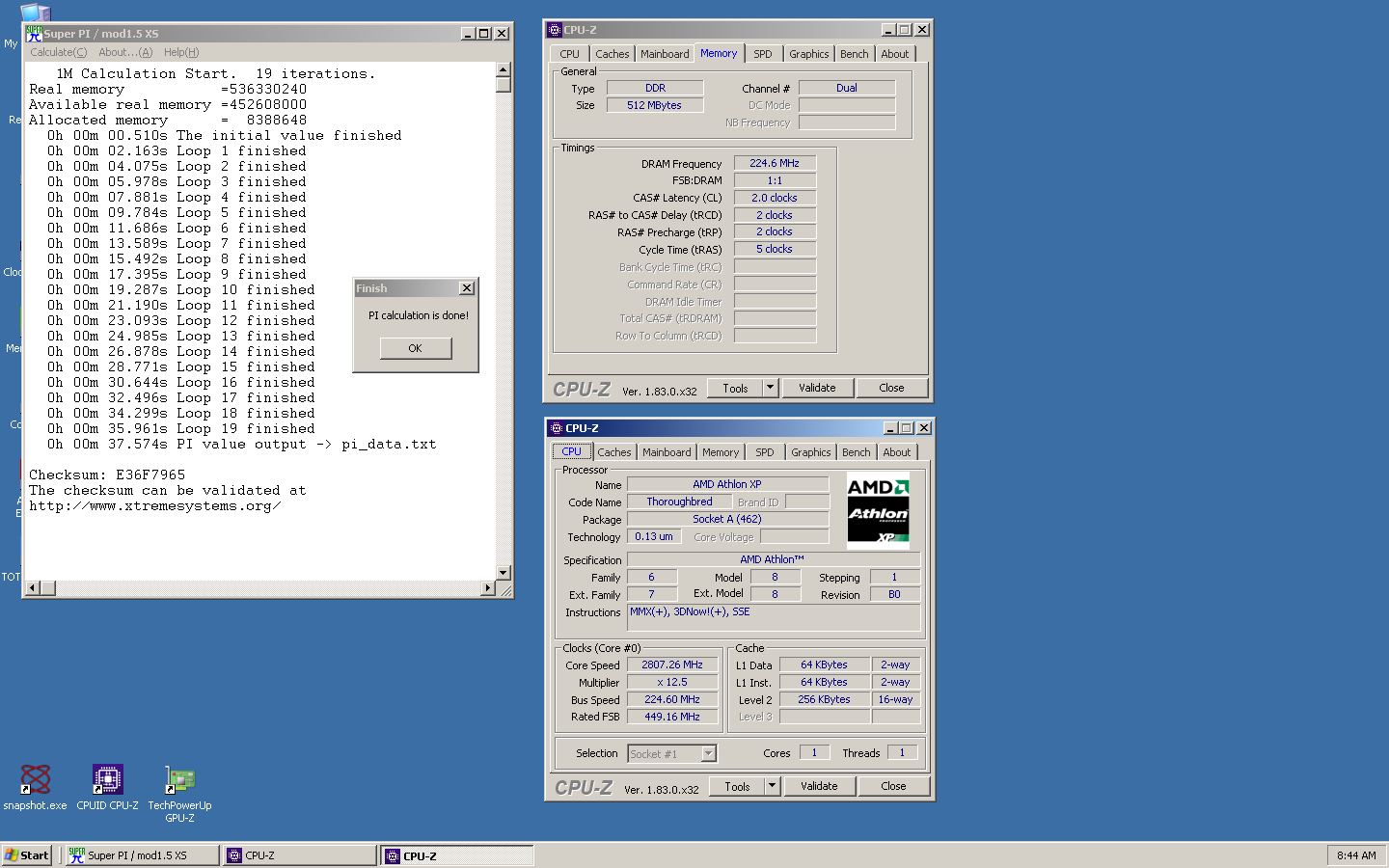
Task: Expand Tools dropdown arrow in lower CPU-Z window
Action: [772, 786]
